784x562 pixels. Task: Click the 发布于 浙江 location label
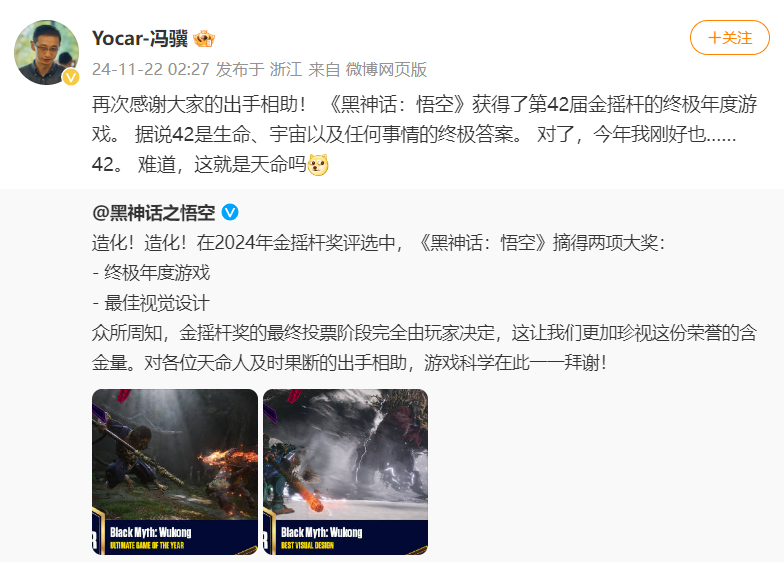[x=259, y=69]
